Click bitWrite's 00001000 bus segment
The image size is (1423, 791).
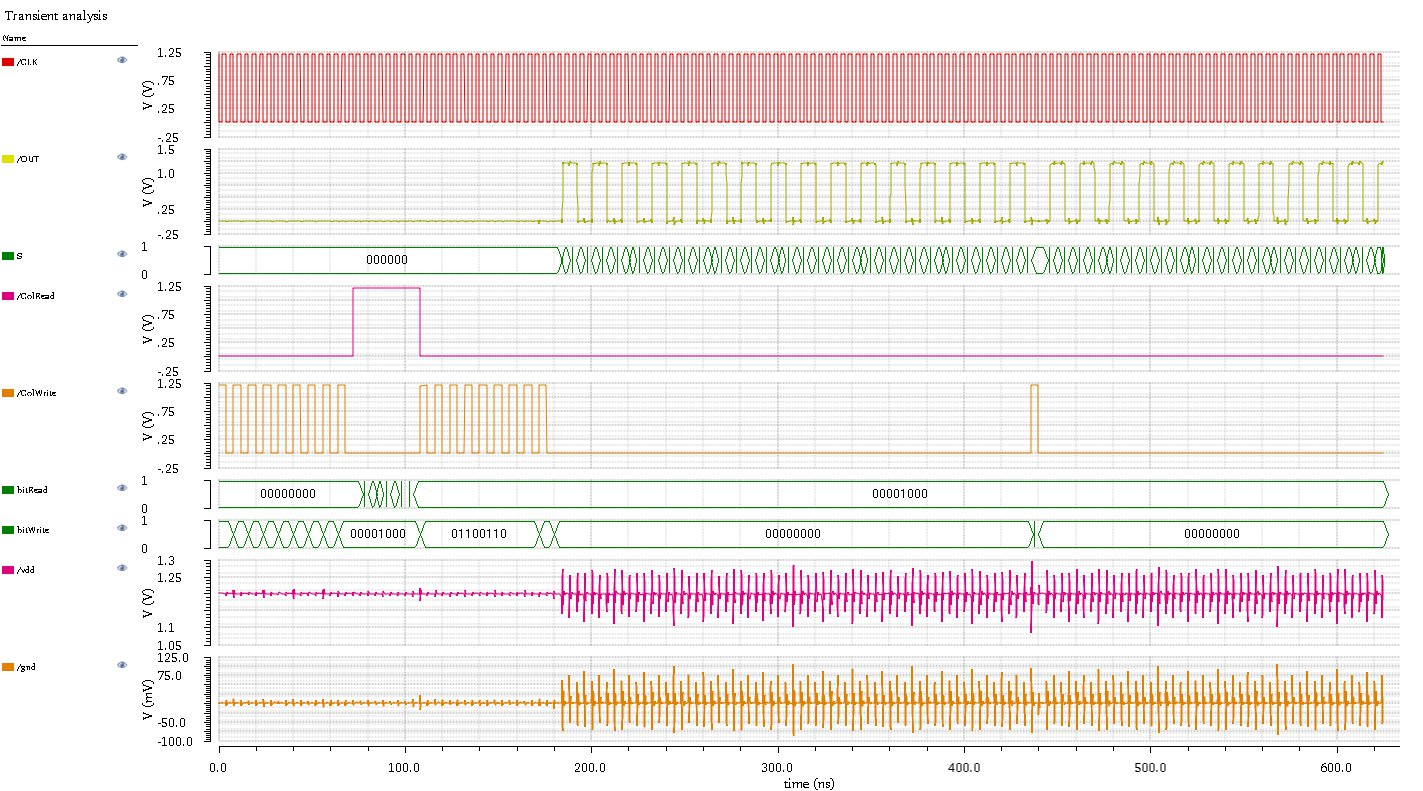pos(378,534)
